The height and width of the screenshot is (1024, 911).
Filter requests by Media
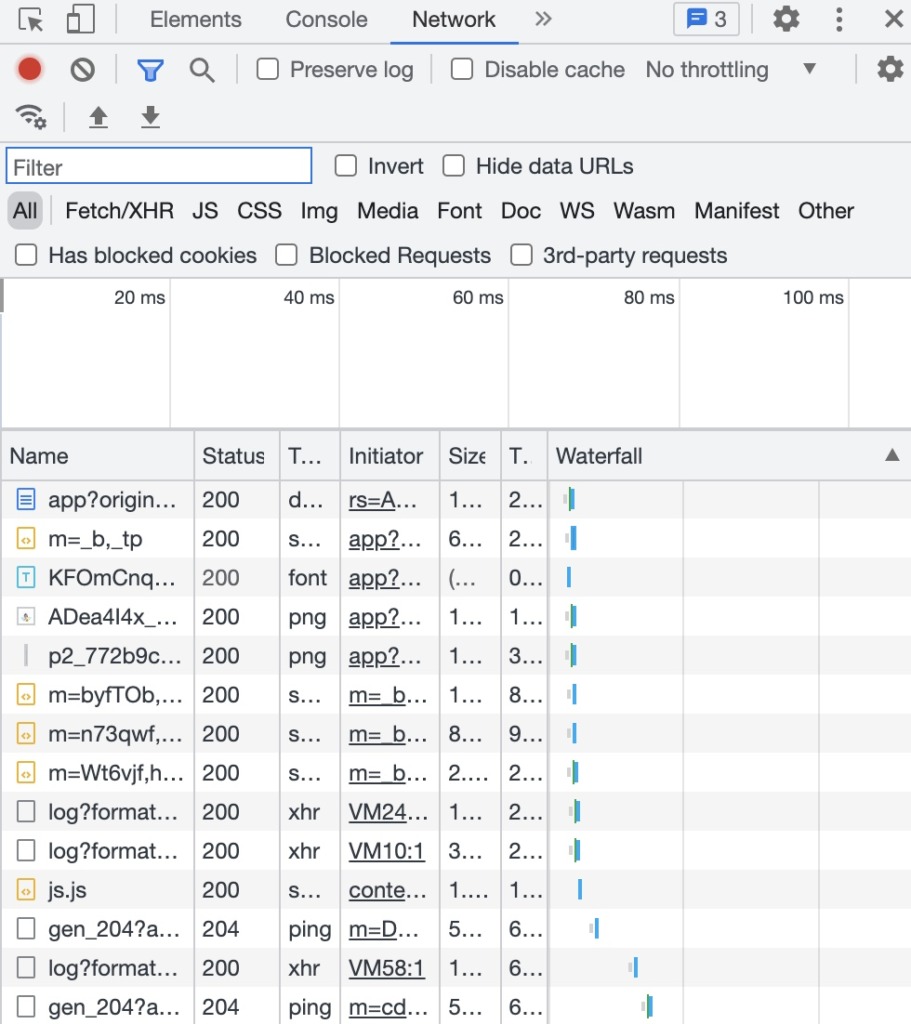click(x=387, y=211)
